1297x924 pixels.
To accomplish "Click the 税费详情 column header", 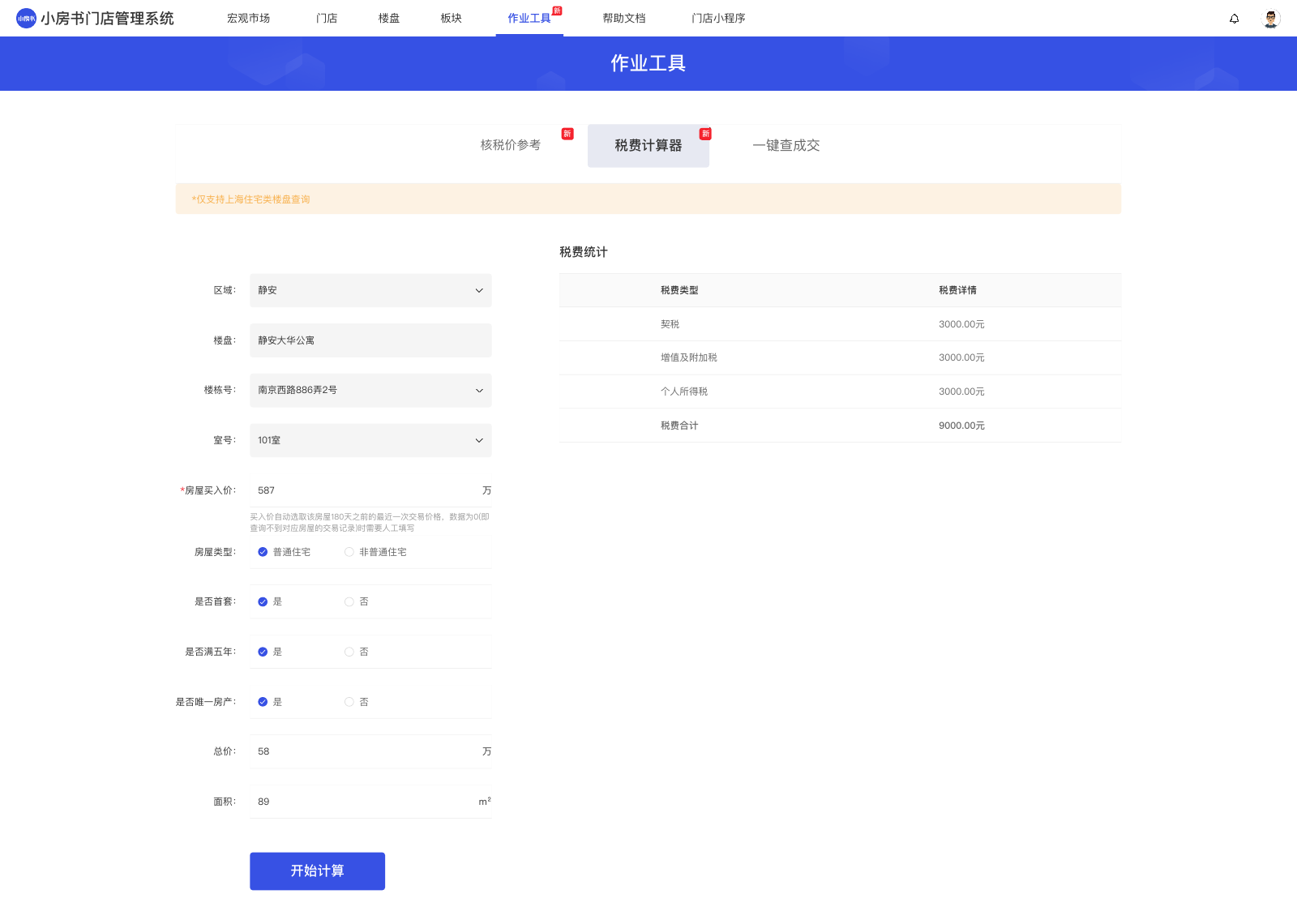I will tap(957, 290).
